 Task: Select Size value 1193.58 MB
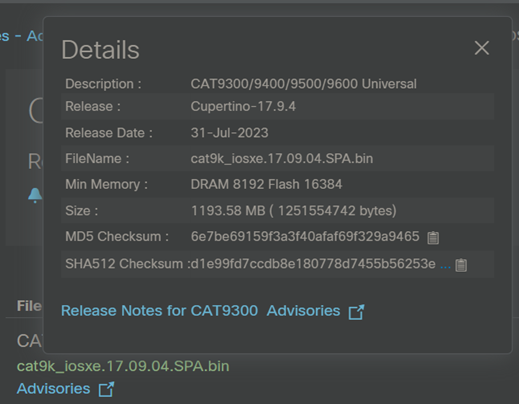pos(228,211)
